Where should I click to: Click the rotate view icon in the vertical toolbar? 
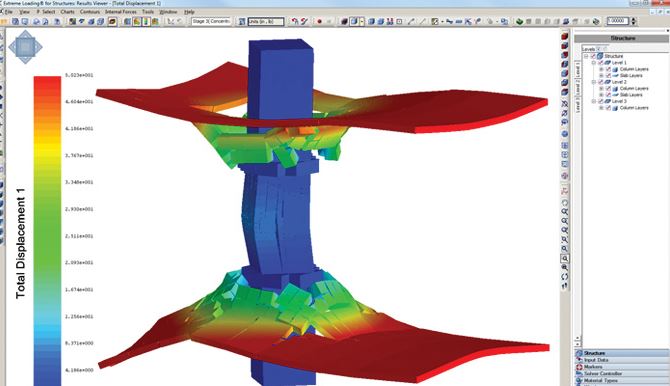[x=565, y=277]
